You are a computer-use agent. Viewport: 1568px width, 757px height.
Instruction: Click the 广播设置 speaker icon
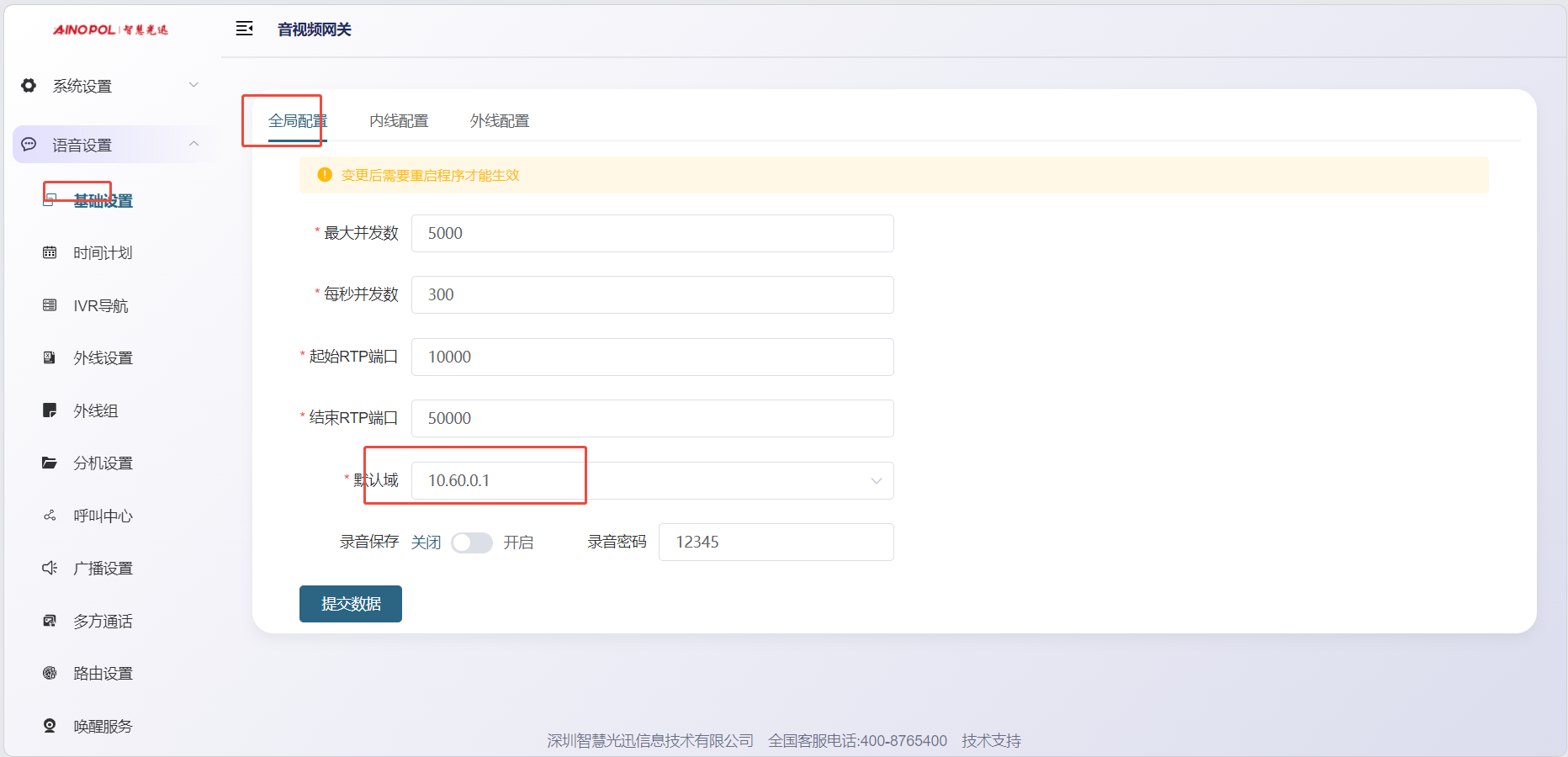[50, 569]
